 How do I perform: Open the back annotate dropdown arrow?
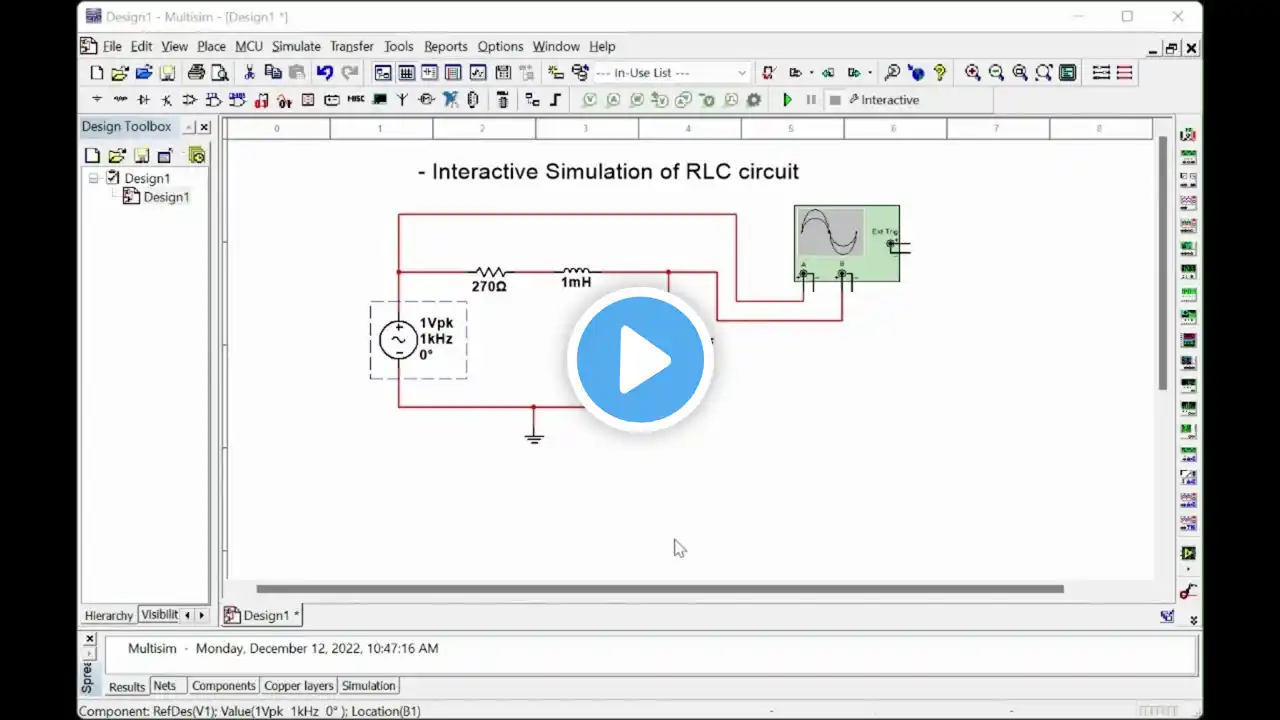click(x=811, y=73)
